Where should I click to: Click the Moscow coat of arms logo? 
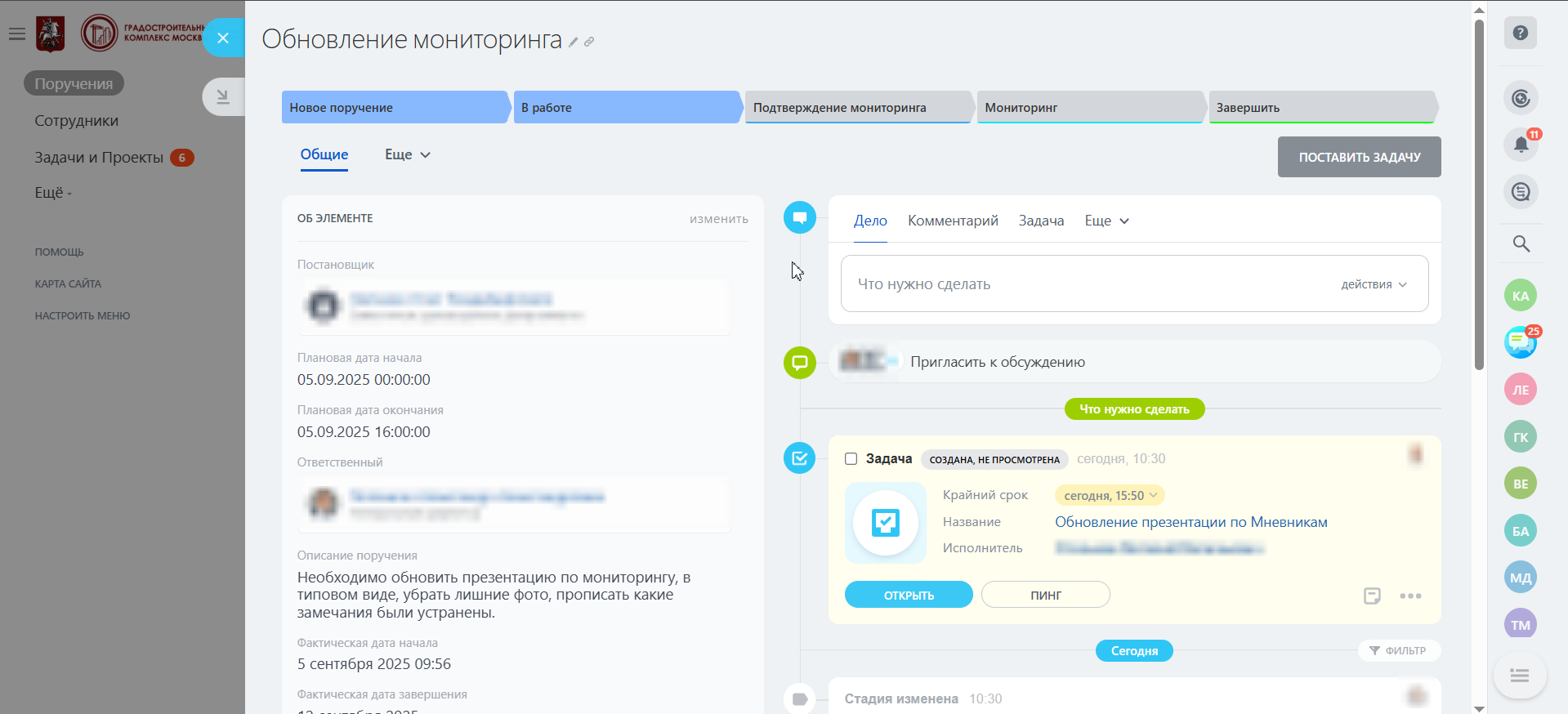tap(51, 34)
